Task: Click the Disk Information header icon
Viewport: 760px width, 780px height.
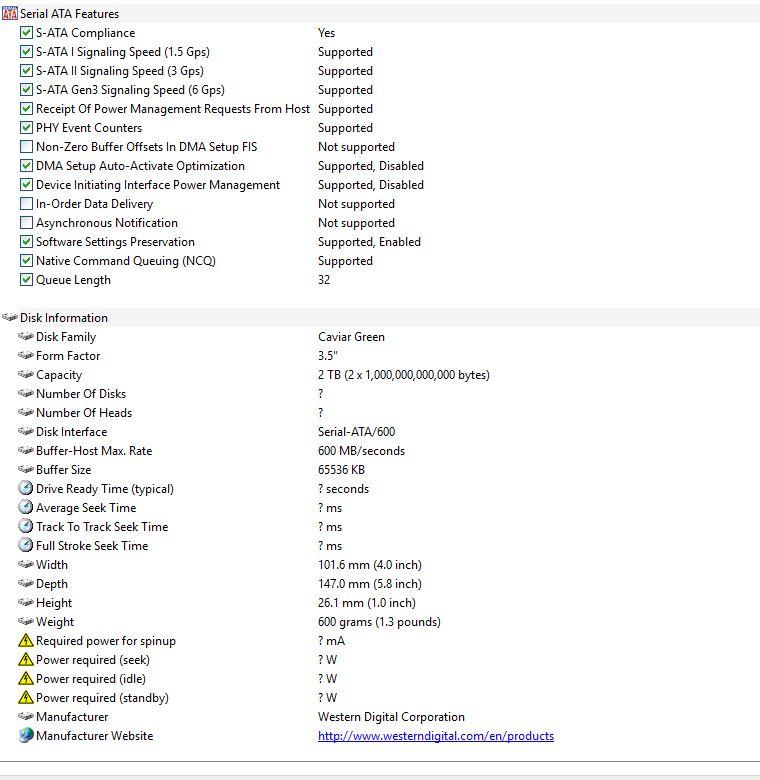Action: coord(9,317)
